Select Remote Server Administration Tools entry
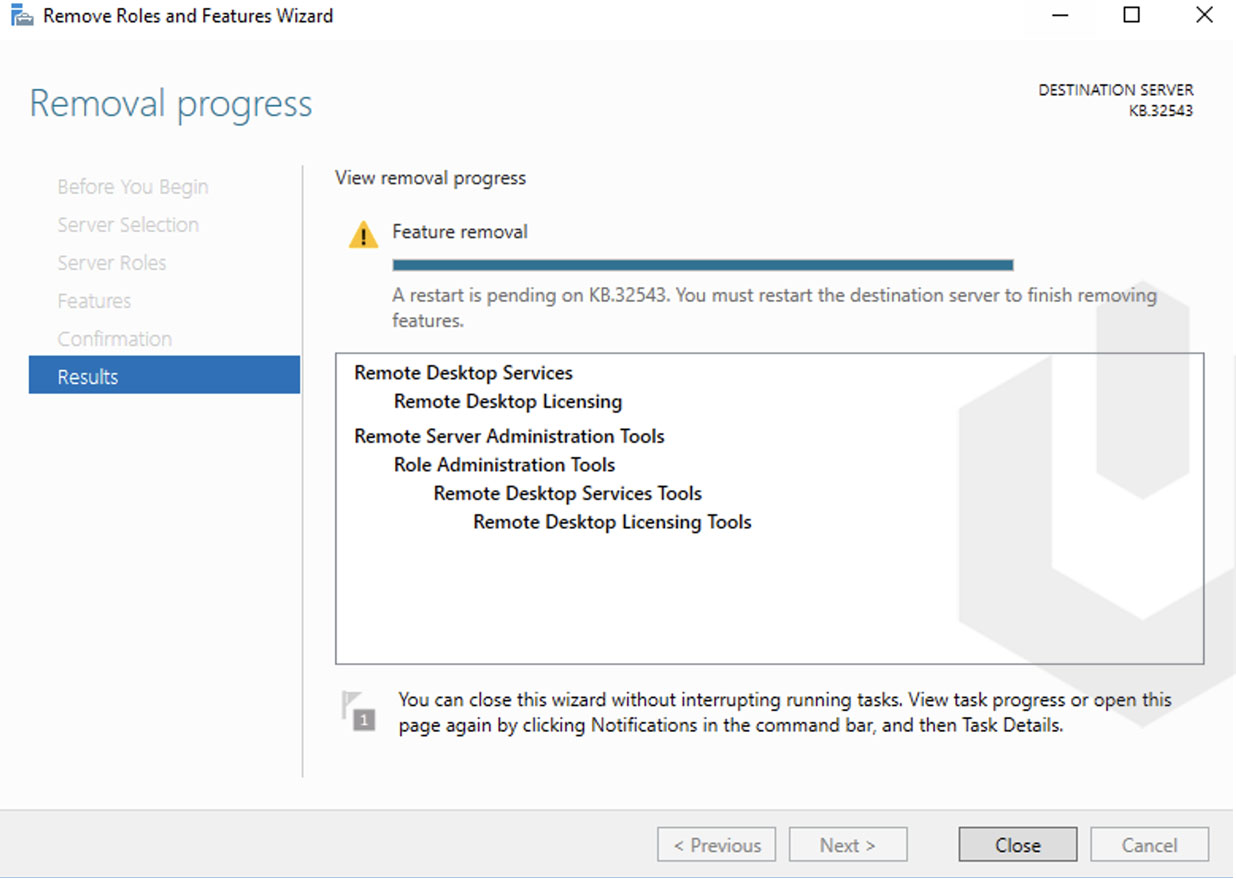Screen dimensions: 1236x879 tap(509, 436)
